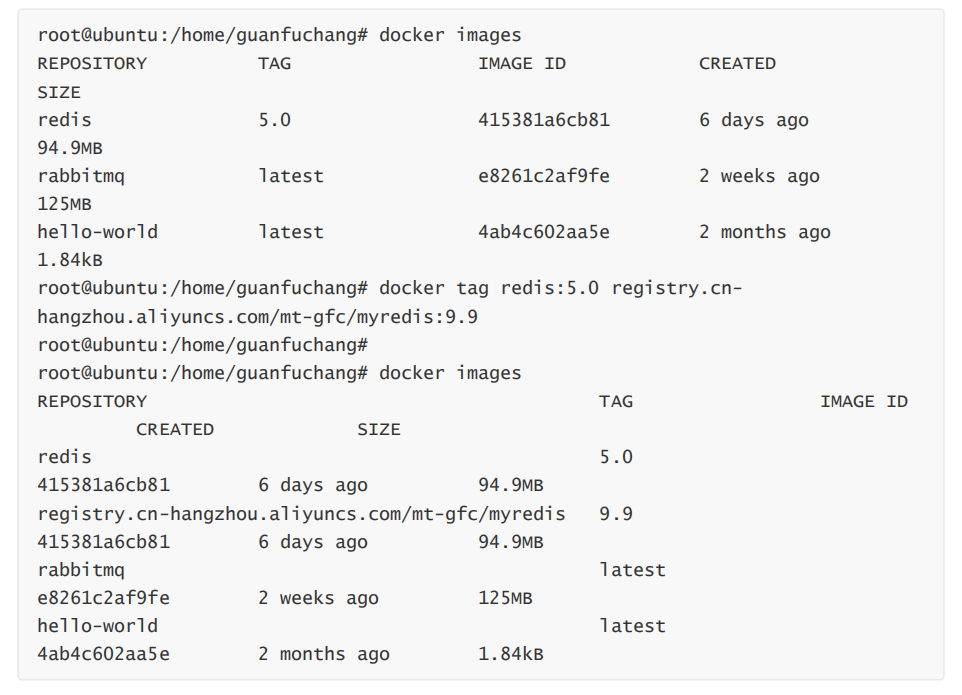962x695 pixels.
Task: Select hello-world repository in the first listing
Action: click(98, 232)
